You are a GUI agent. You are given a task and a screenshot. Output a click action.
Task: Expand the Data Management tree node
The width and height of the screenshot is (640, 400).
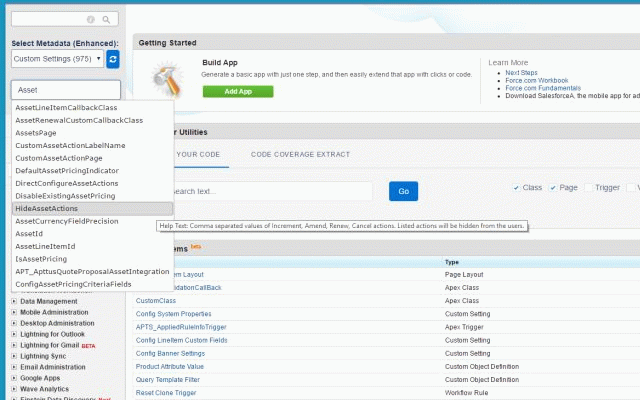14,300
